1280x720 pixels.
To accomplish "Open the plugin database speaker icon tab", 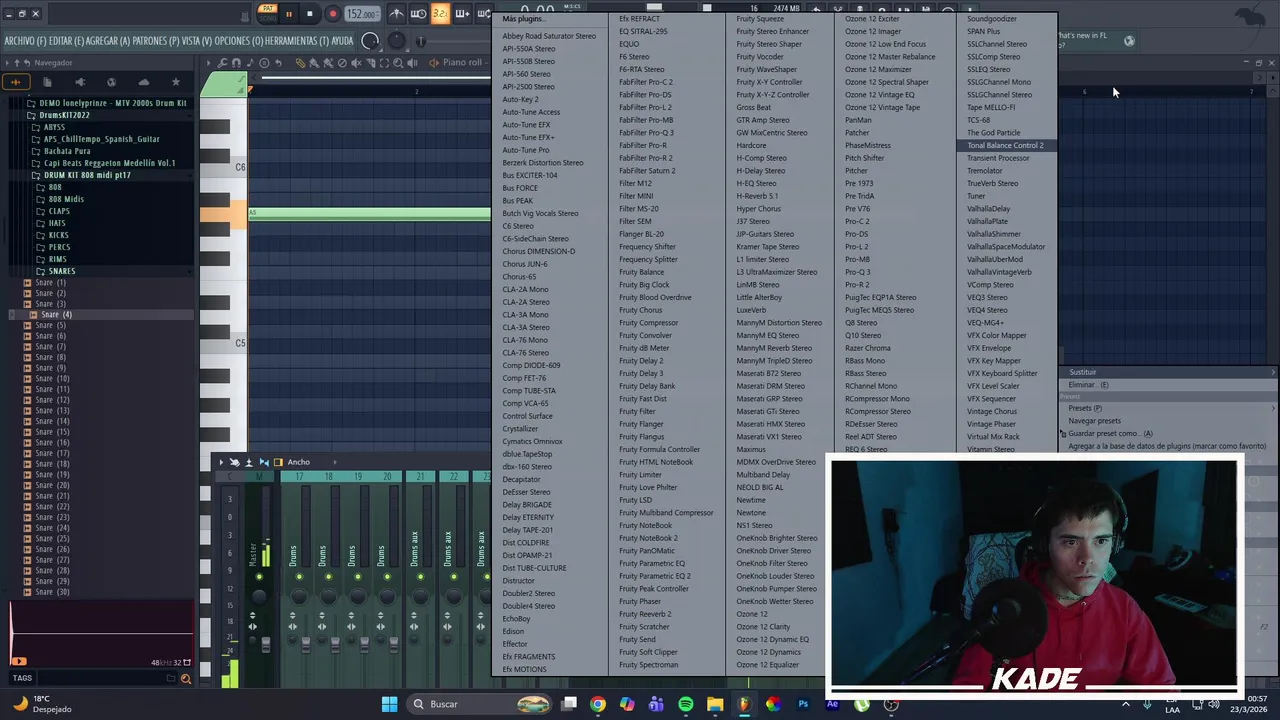I will pos(80,82).
